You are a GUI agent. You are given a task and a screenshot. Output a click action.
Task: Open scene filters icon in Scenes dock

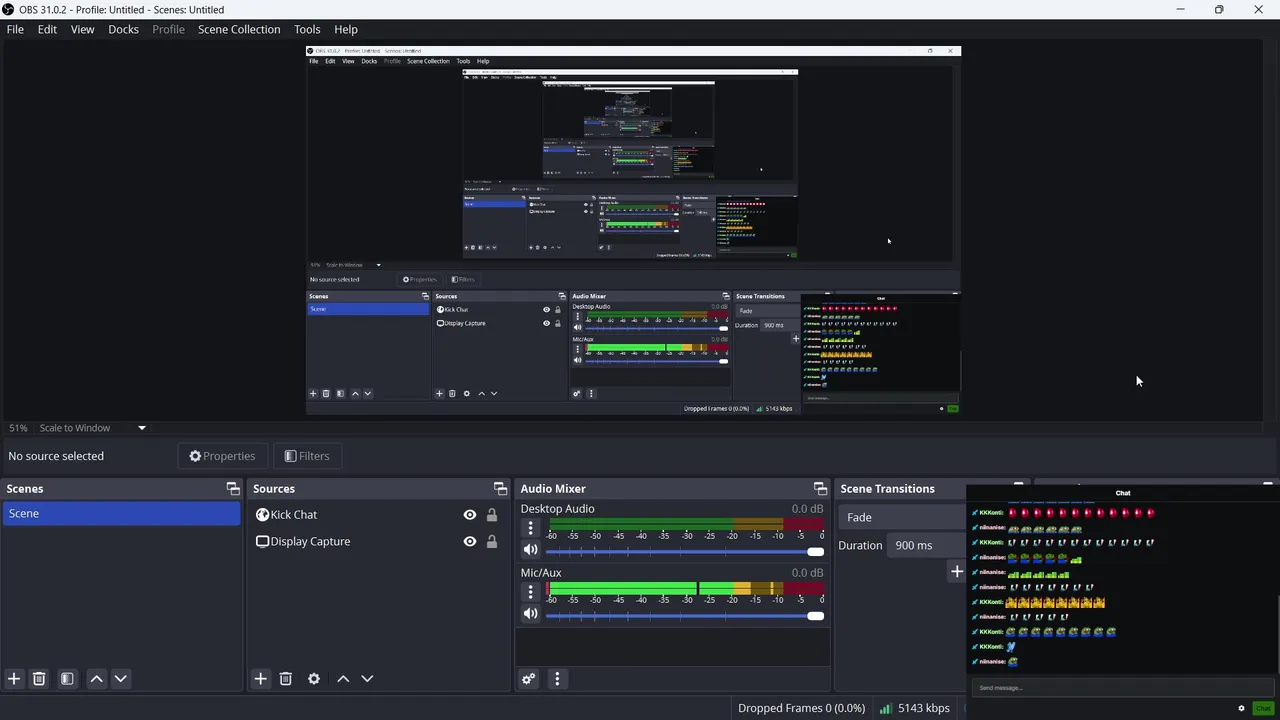[67, 678]
